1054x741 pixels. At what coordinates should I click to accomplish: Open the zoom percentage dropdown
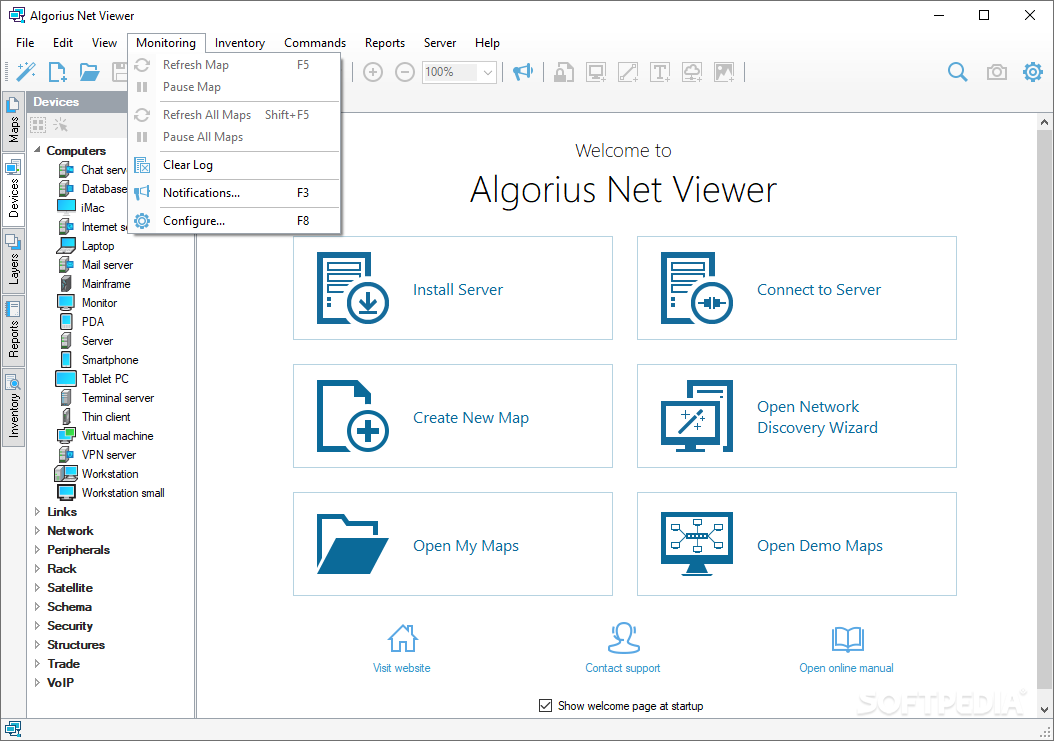pyautogui.click(x=488, y=72)
